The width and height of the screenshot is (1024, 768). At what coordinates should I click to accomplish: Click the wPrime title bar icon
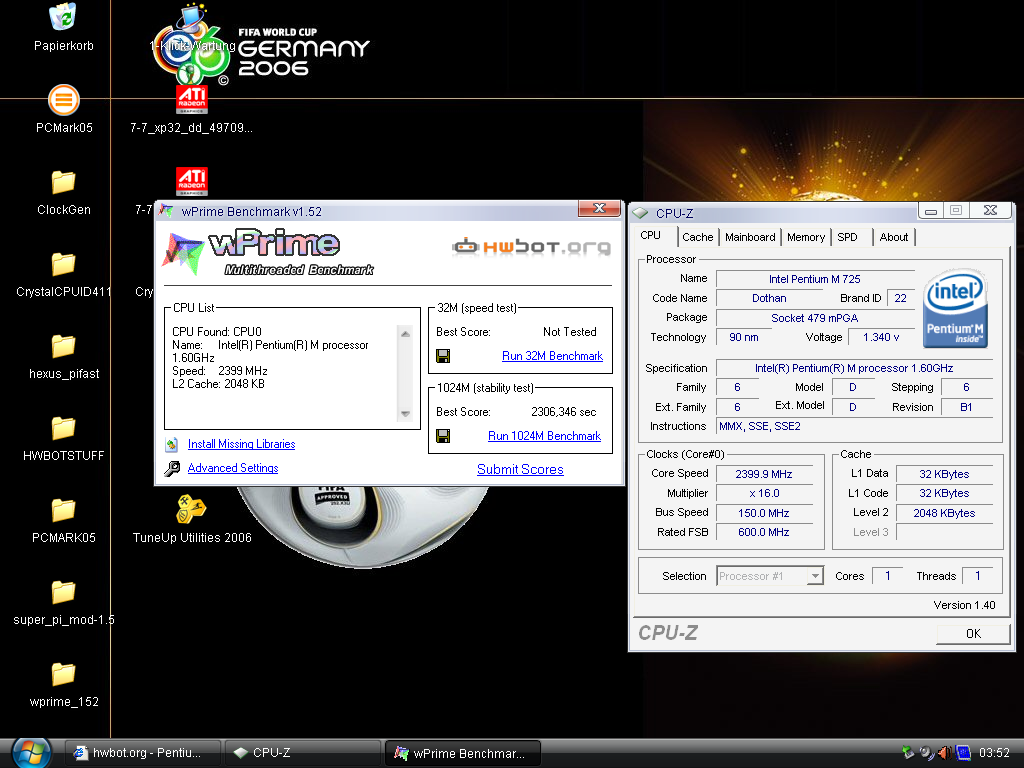167,211
